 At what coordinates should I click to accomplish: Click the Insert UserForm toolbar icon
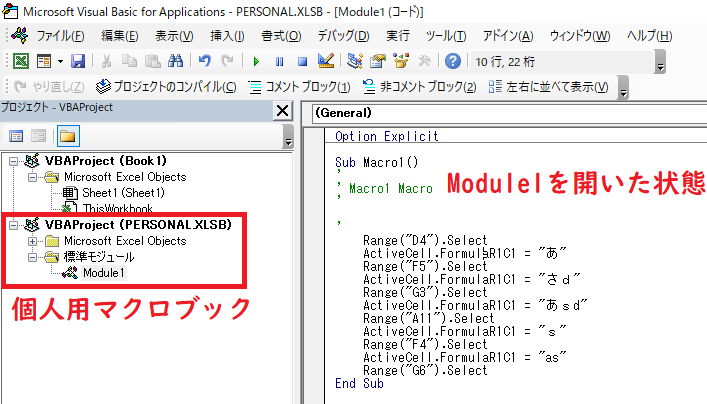pos(44,61)
